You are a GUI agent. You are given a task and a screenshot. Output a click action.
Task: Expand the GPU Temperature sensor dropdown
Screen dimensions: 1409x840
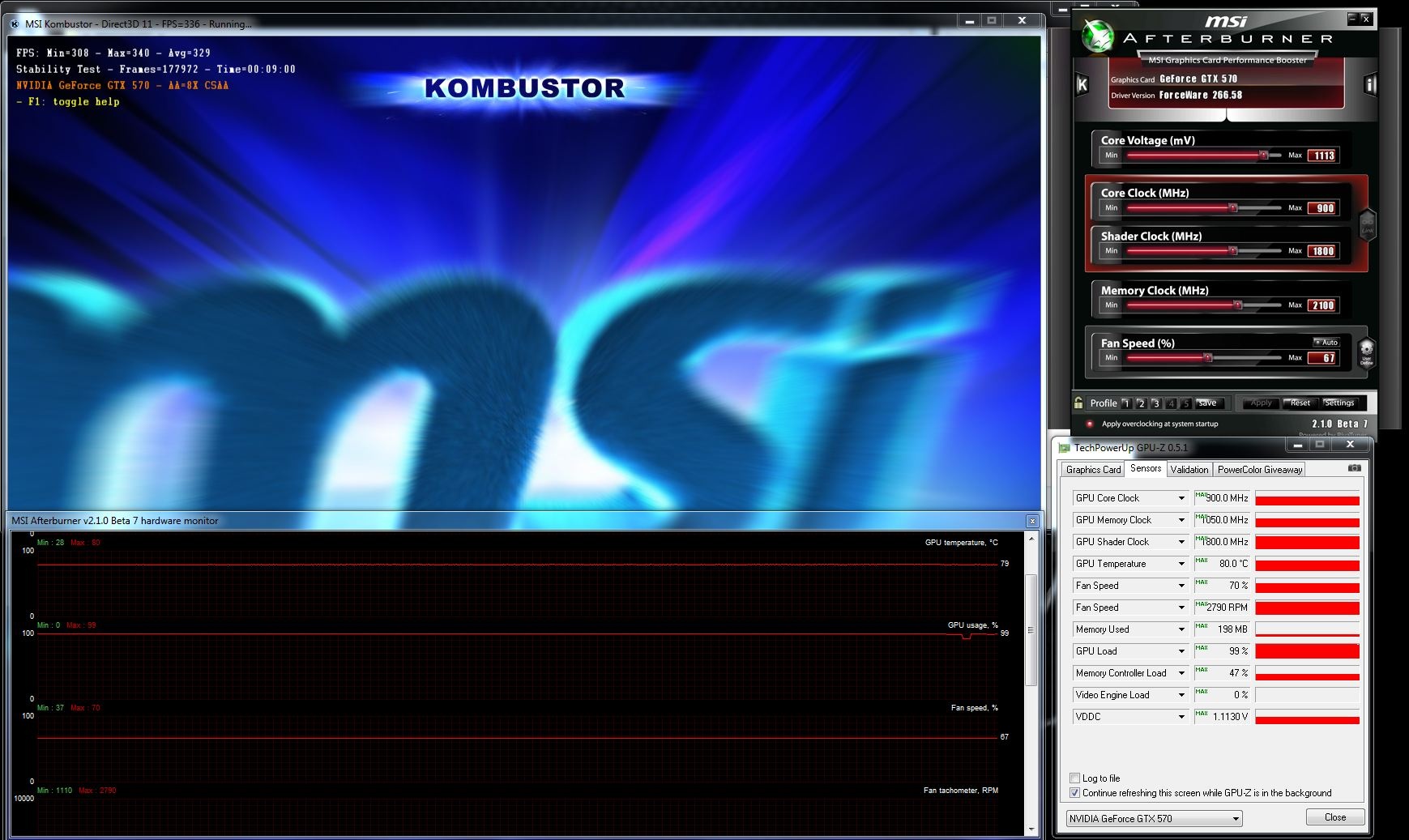pos(1181,564)
